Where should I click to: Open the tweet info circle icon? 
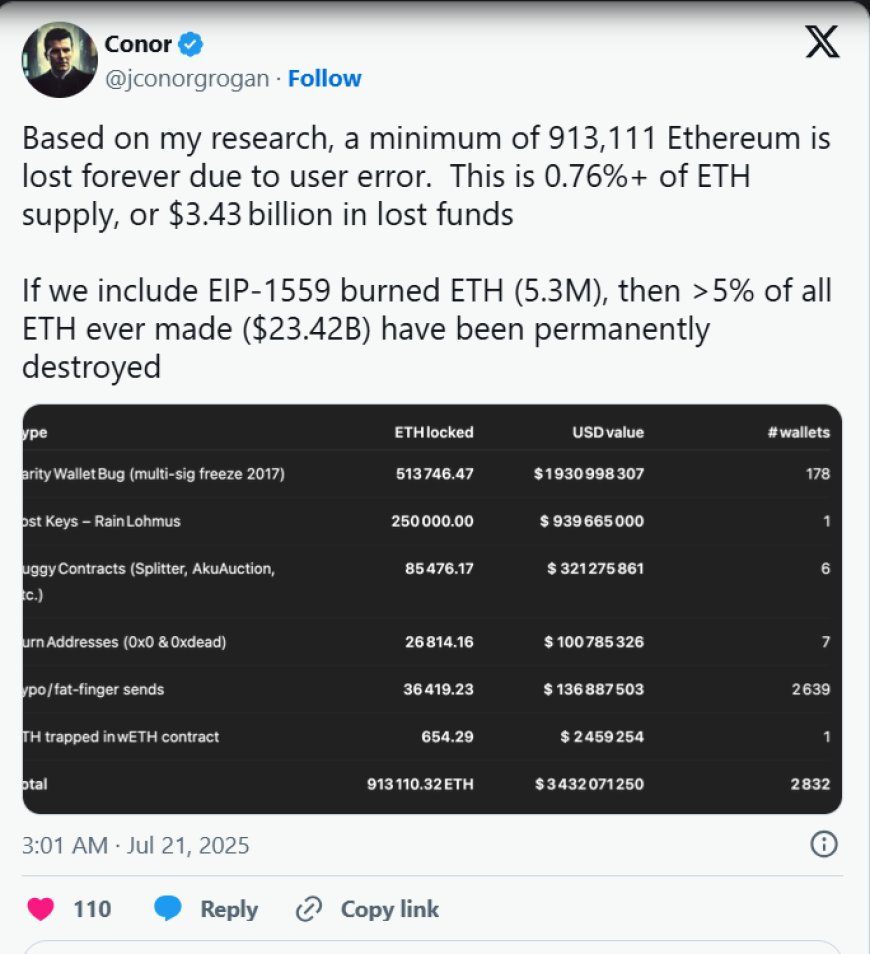[824, 844]
